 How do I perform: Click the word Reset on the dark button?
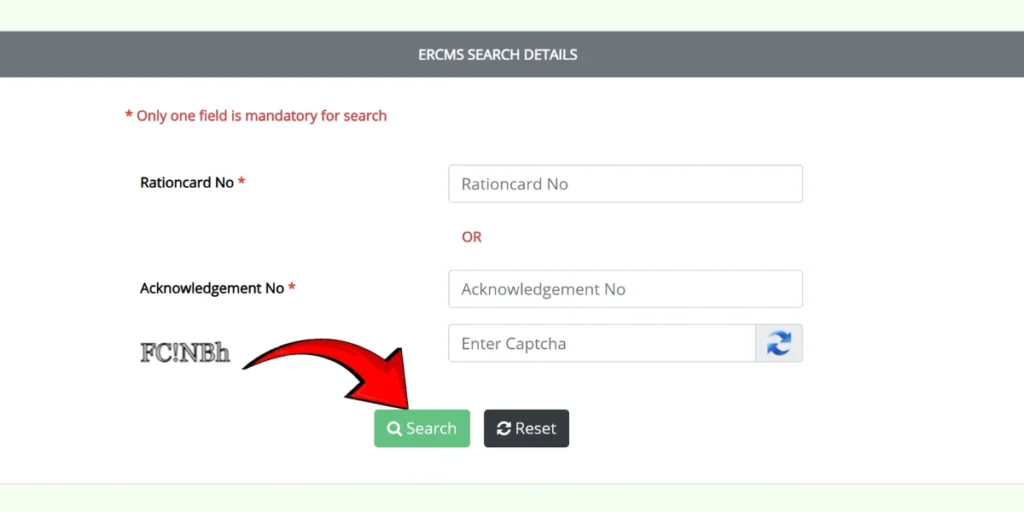pos(536,428)
